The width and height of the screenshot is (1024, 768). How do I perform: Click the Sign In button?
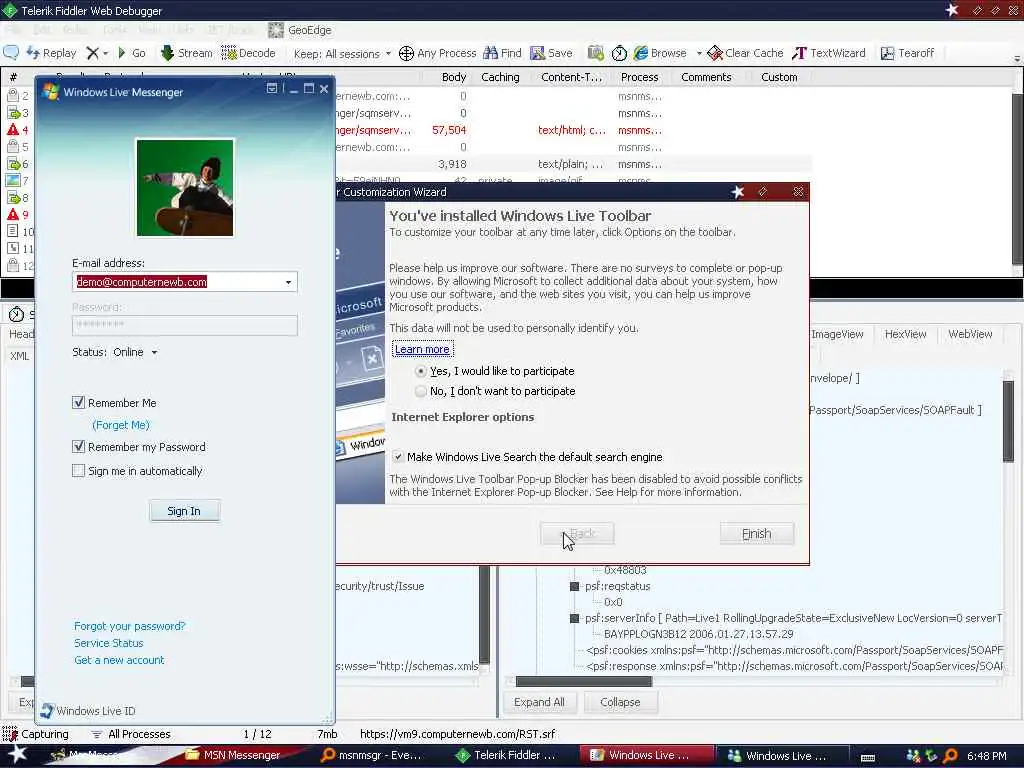(x=184, y=511)
